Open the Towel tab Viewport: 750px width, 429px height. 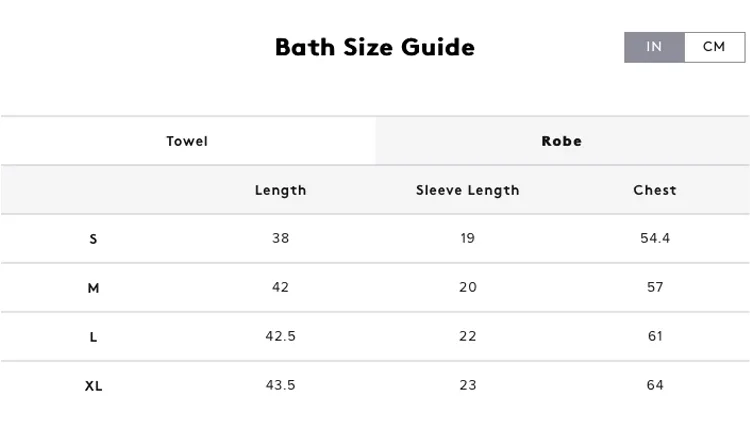[x=187, y=141]
